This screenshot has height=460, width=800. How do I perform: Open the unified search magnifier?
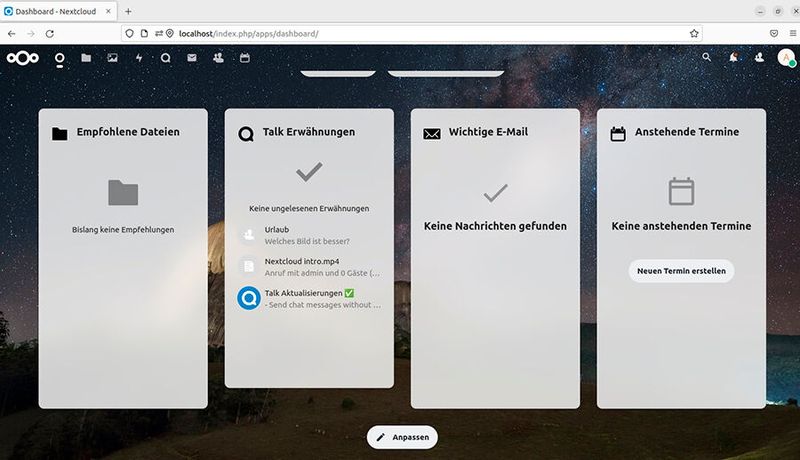(x=707, y=58)
